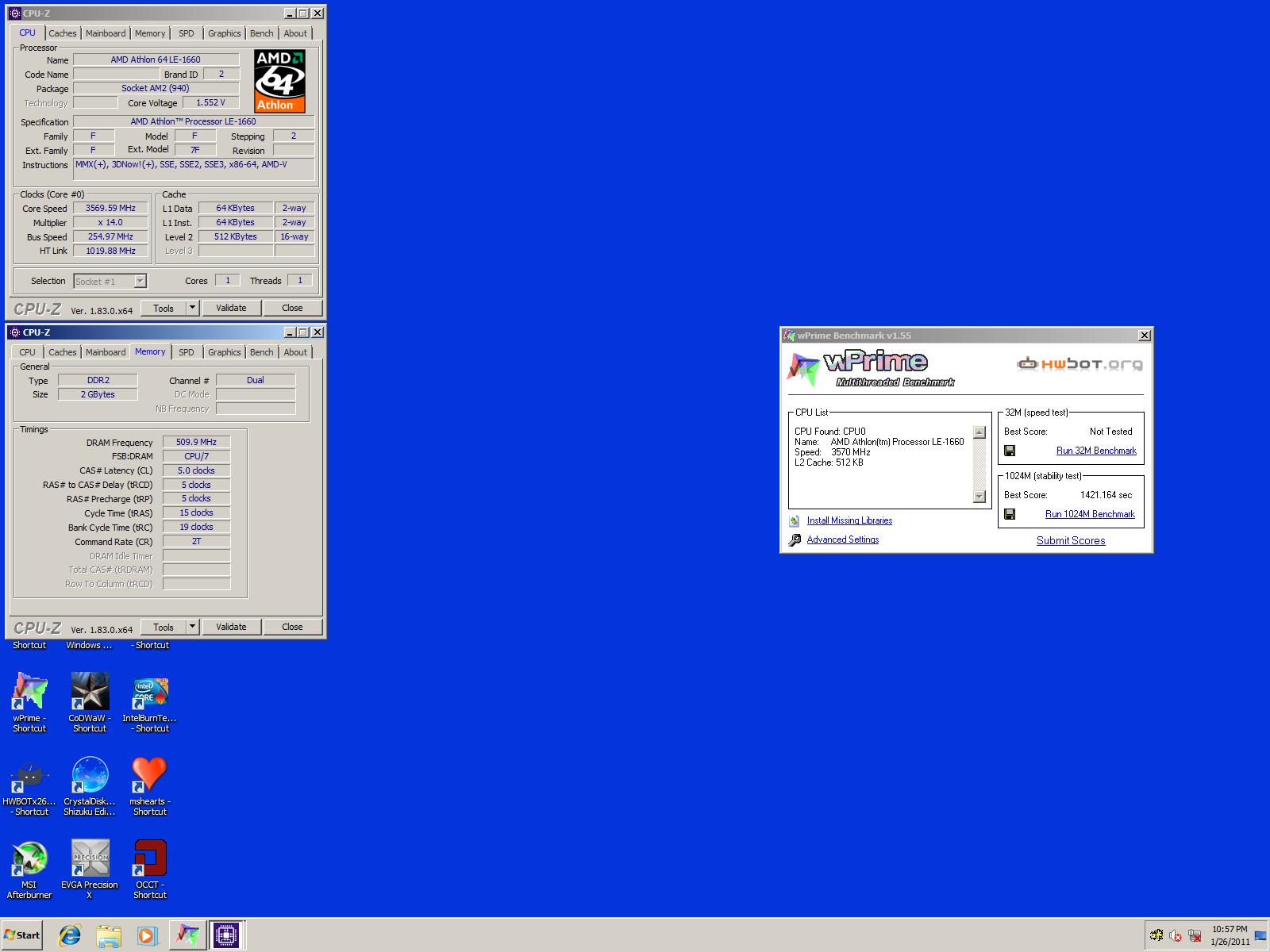
Task: Switch to wPrime taskbar button
Action: [188, 935]
